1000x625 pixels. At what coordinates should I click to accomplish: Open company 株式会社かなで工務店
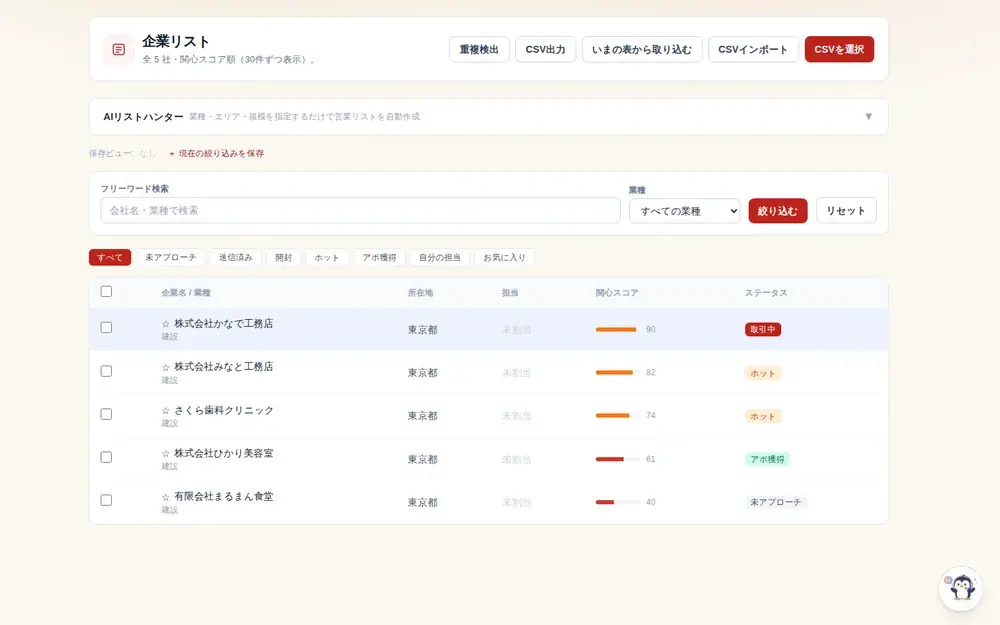[223, 323]
